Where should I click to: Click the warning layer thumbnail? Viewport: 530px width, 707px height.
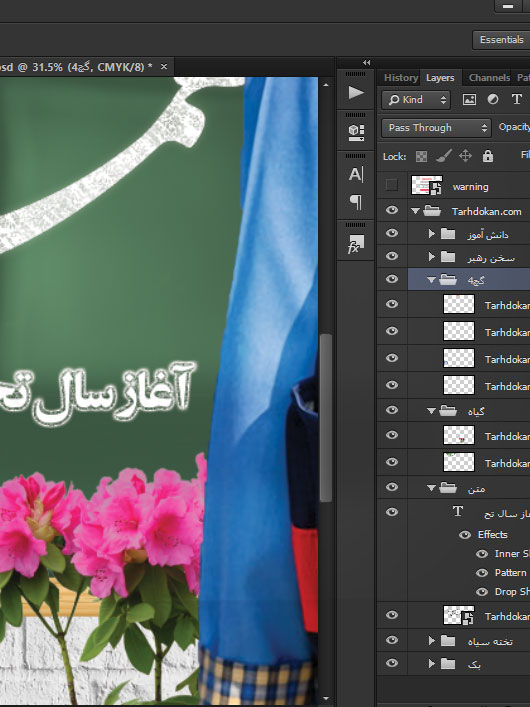[427, 185]
